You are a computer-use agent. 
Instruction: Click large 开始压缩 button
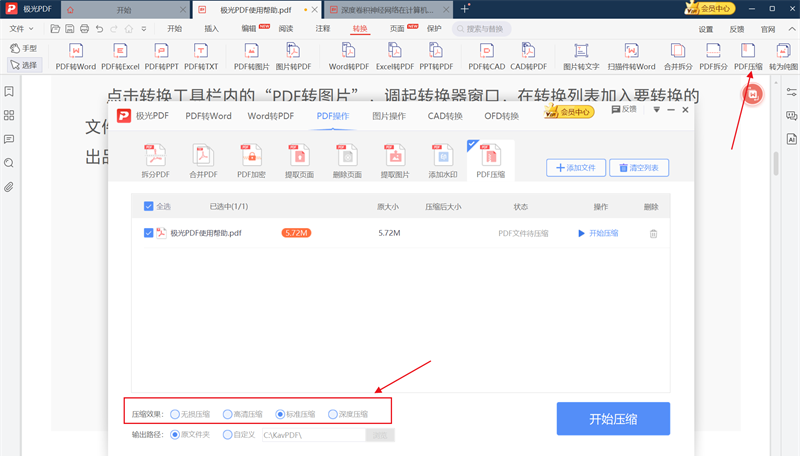(x=613, y=419)
